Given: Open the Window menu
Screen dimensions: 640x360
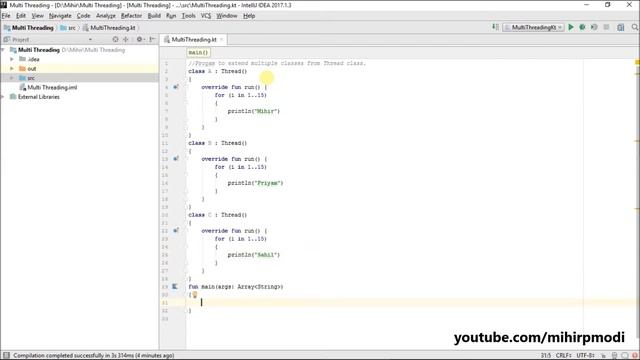Looking at the screenshot, I should (x=227, y=16).
